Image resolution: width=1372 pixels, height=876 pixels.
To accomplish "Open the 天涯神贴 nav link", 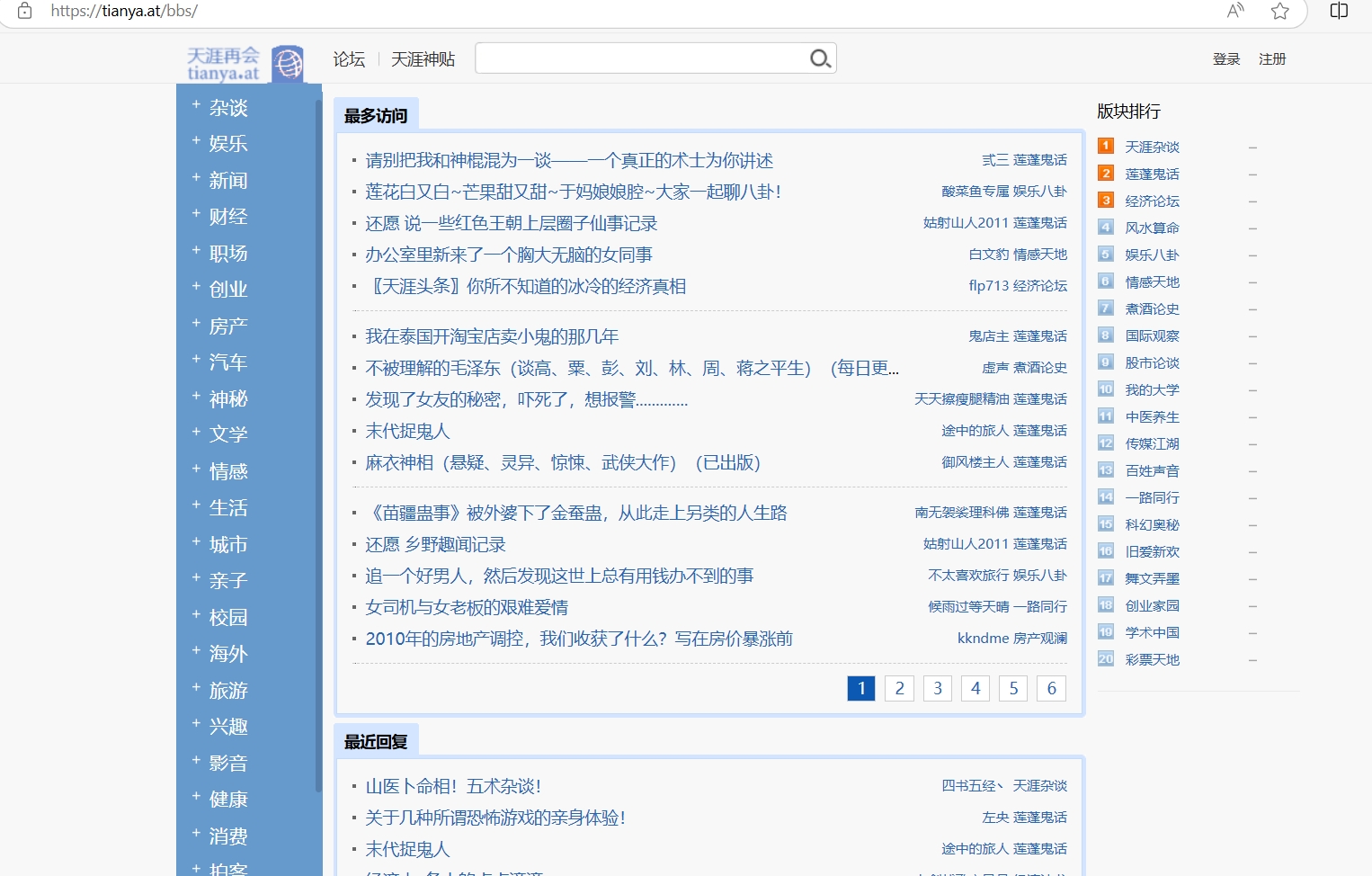I will point(423,59).
